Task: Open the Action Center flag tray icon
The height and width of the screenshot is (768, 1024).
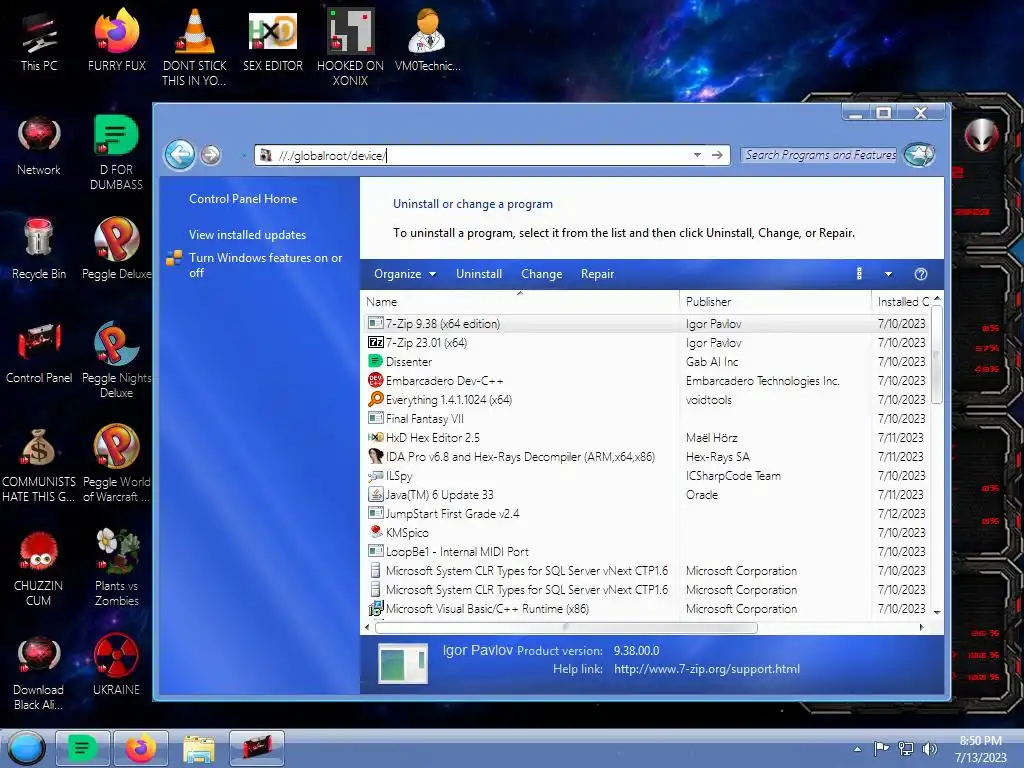Action: point(881,749)
